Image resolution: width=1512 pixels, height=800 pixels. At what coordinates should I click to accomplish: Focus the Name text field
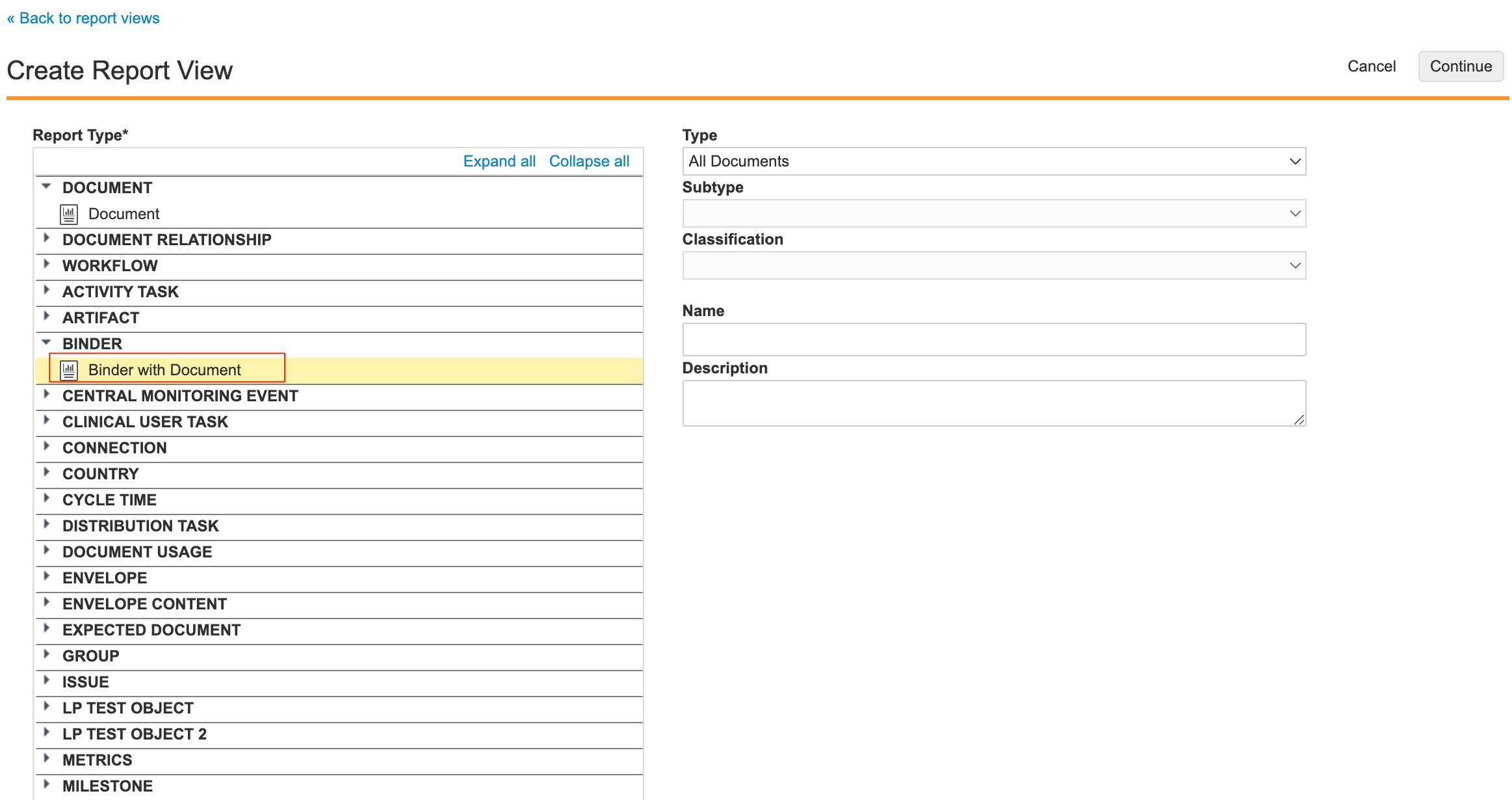tap(993, 340)
